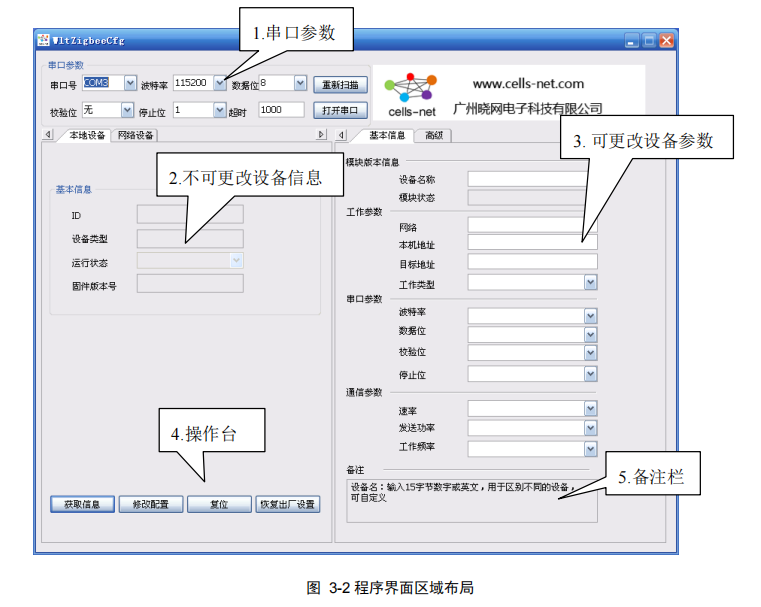Click the cells-net logo image
The height and width of the screenshot is (607, 761).
412,95
